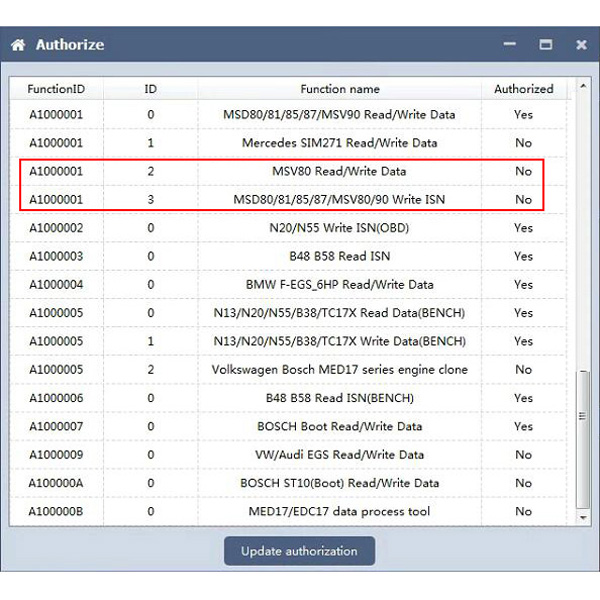Minimize the Authorize window

tap(509, 44)
